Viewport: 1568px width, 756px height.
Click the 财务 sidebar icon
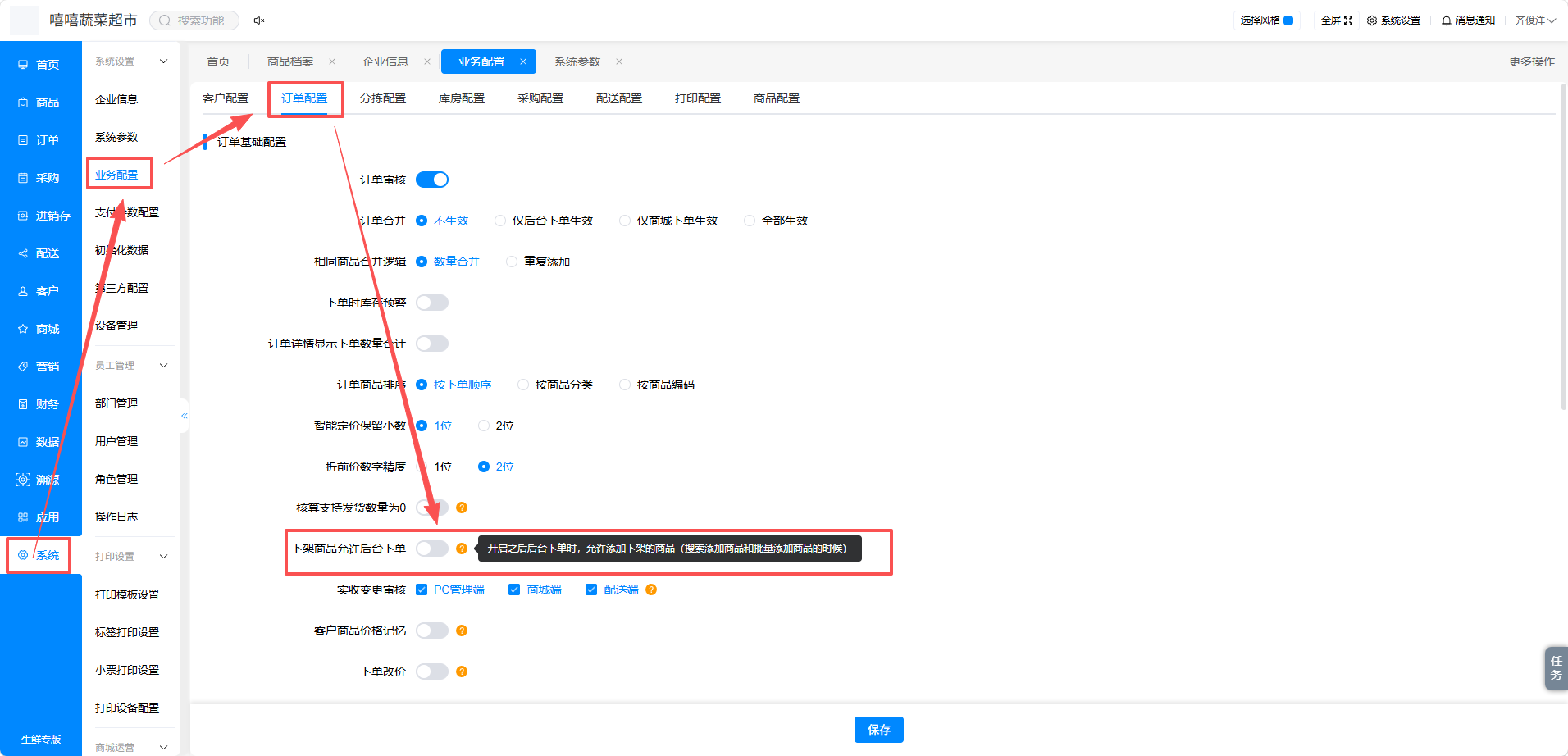tap(23, 404)
